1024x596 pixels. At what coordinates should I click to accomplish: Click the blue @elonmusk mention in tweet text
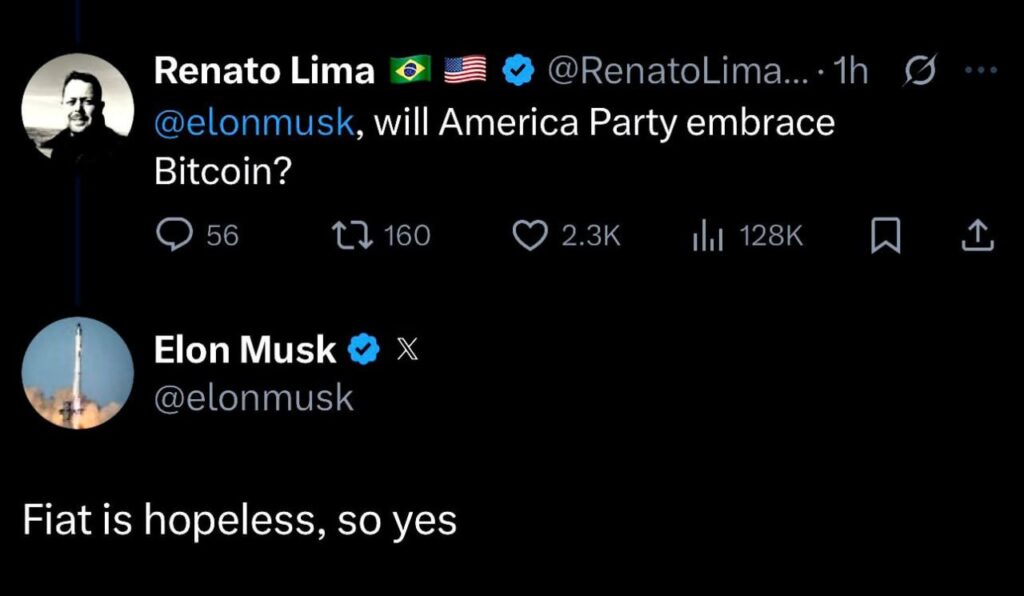click(x=253, y=122)
